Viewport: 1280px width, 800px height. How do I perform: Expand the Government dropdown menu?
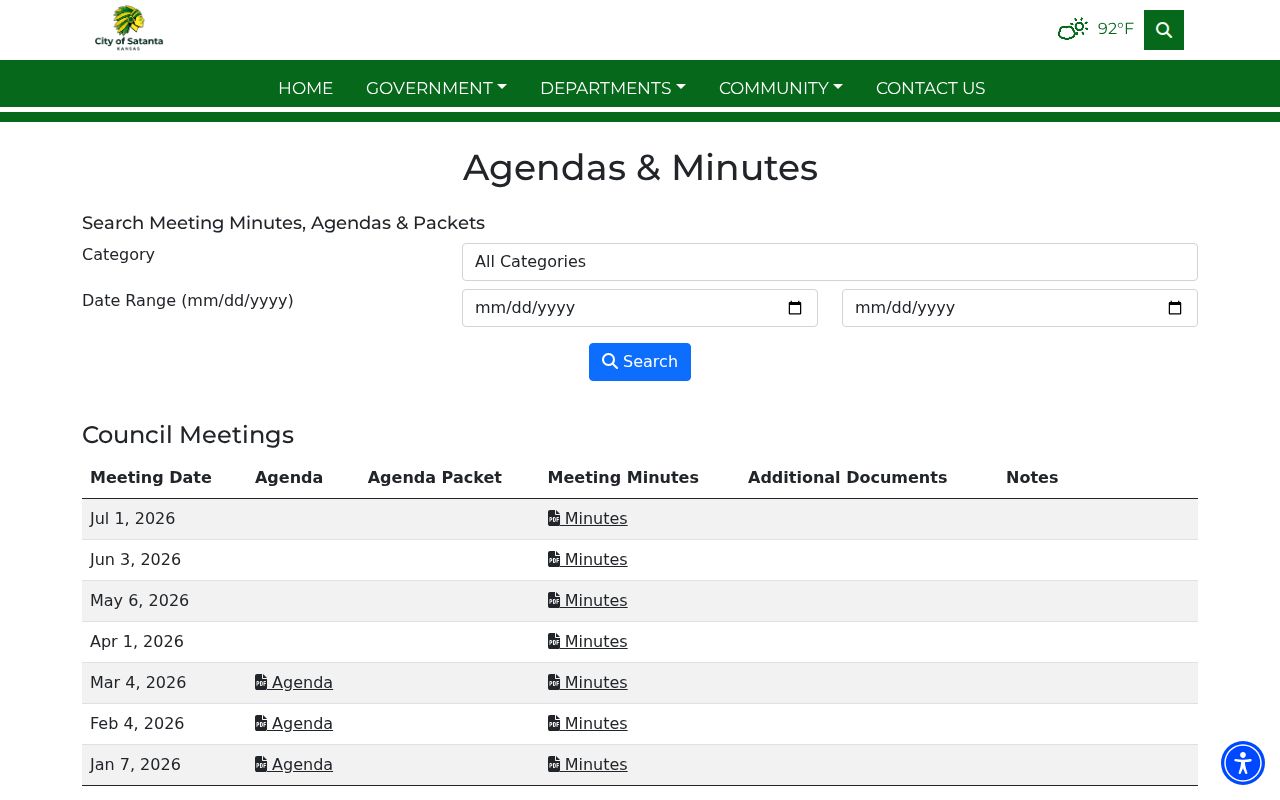click(x=436, y=88)
